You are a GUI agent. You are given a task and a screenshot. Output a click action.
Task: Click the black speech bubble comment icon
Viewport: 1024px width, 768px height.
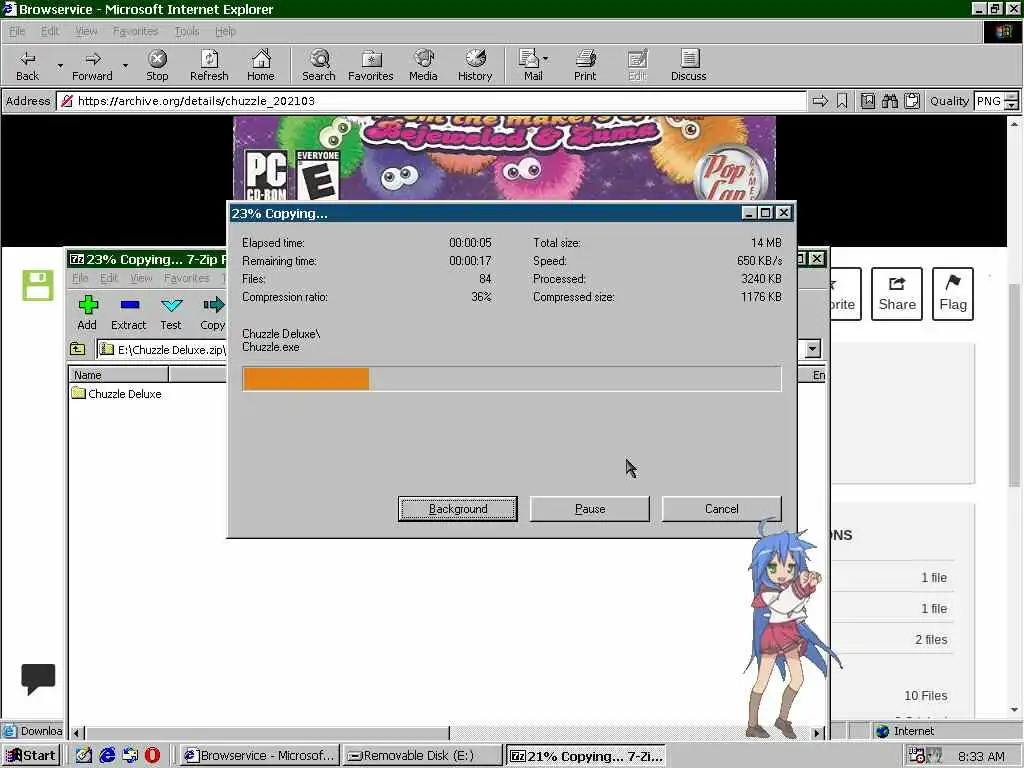38,679
